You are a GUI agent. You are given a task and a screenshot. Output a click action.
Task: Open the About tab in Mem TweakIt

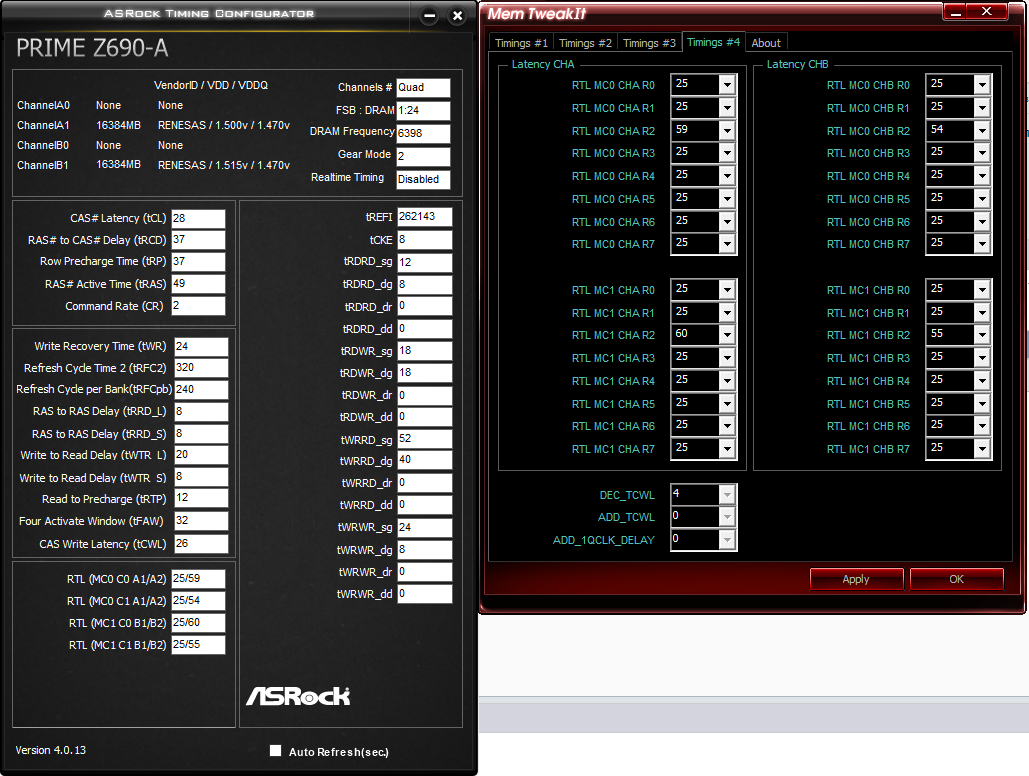(766, 43)
